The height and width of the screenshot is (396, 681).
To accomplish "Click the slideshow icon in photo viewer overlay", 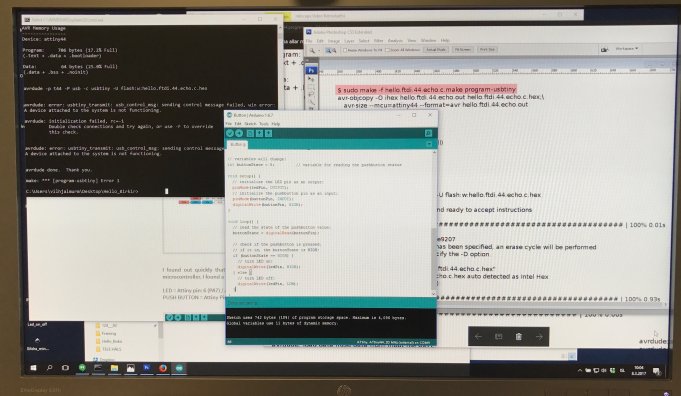I will click(x=499, y=337).
